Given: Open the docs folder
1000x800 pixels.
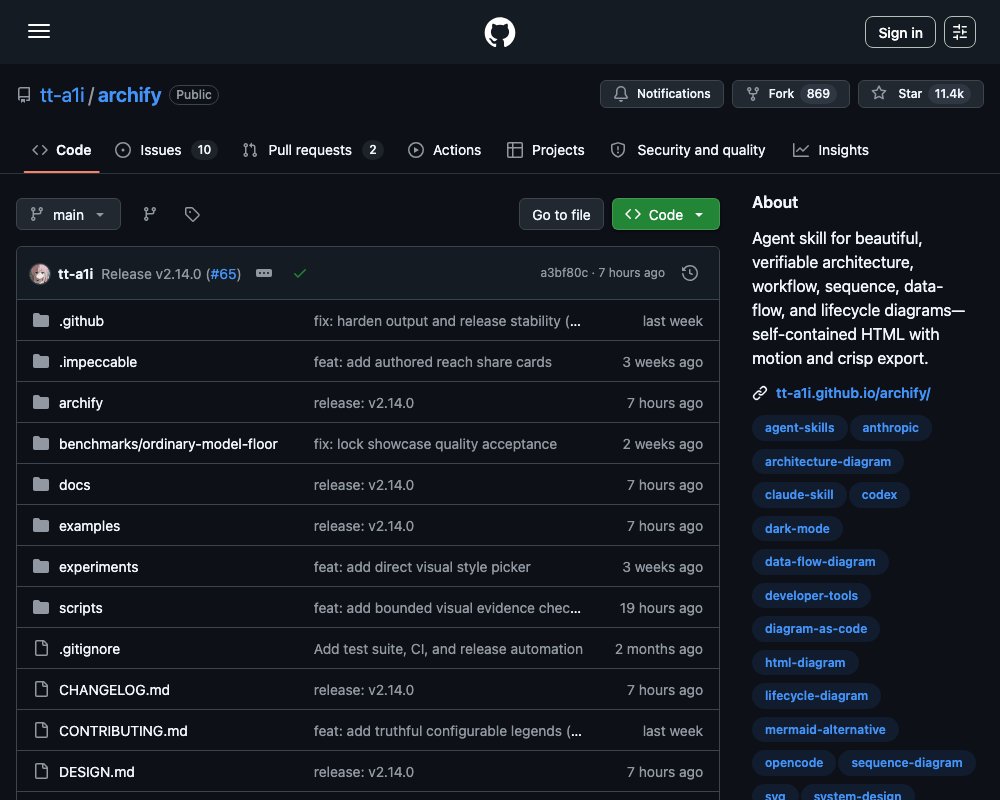Looking at the screenshot, I should (x=74, y=485).
